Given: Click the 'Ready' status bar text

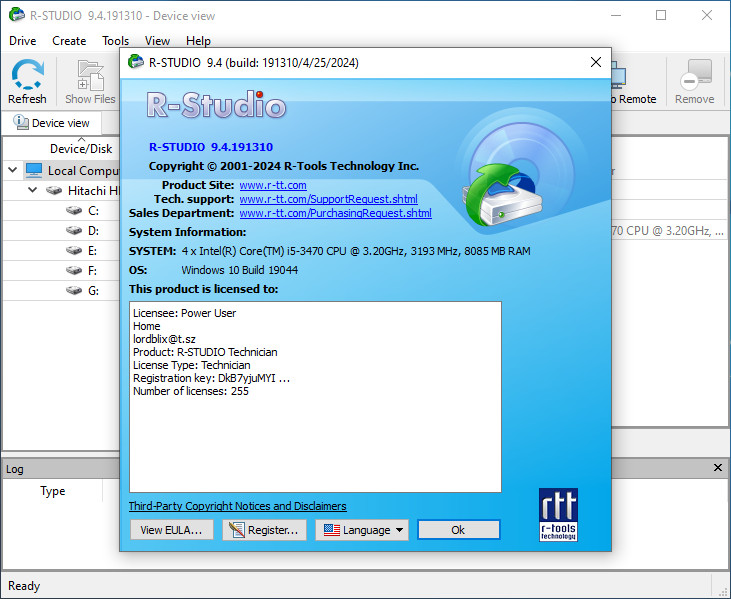Looking at the screenshot, I should 24,586.
